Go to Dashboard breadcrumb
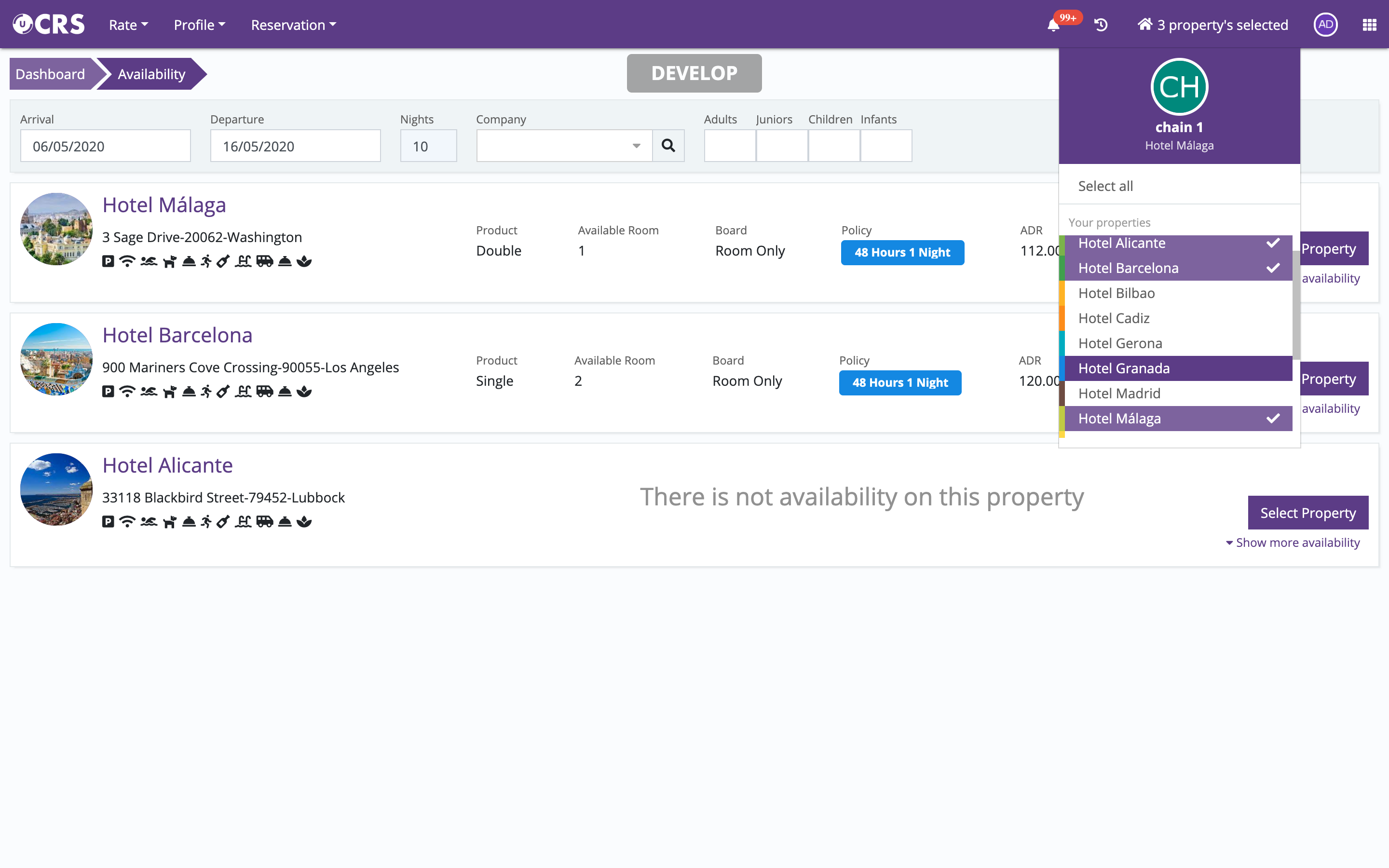This screenshot has width=1389, height=868. coord(51,74)
